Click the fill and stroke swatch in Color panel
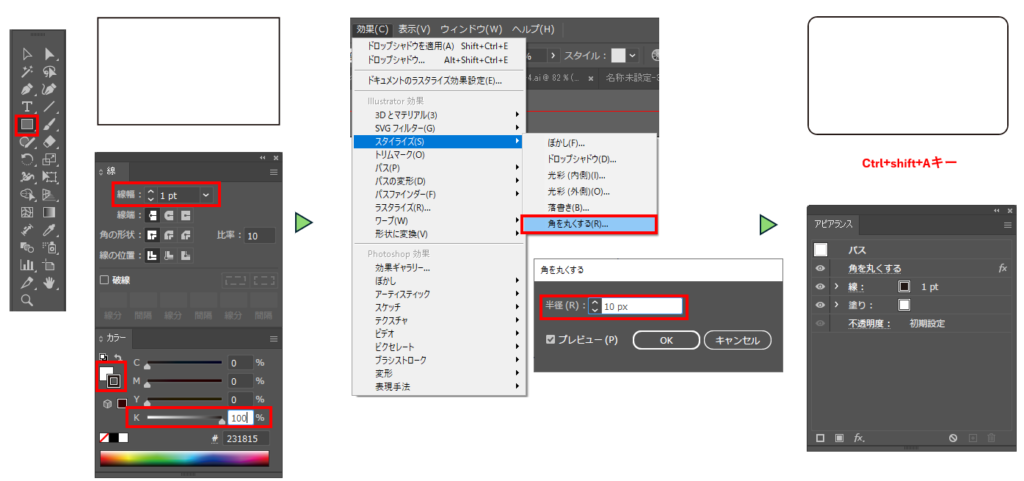The height and width of the screenshot is (481, 1024). [109, 376]
